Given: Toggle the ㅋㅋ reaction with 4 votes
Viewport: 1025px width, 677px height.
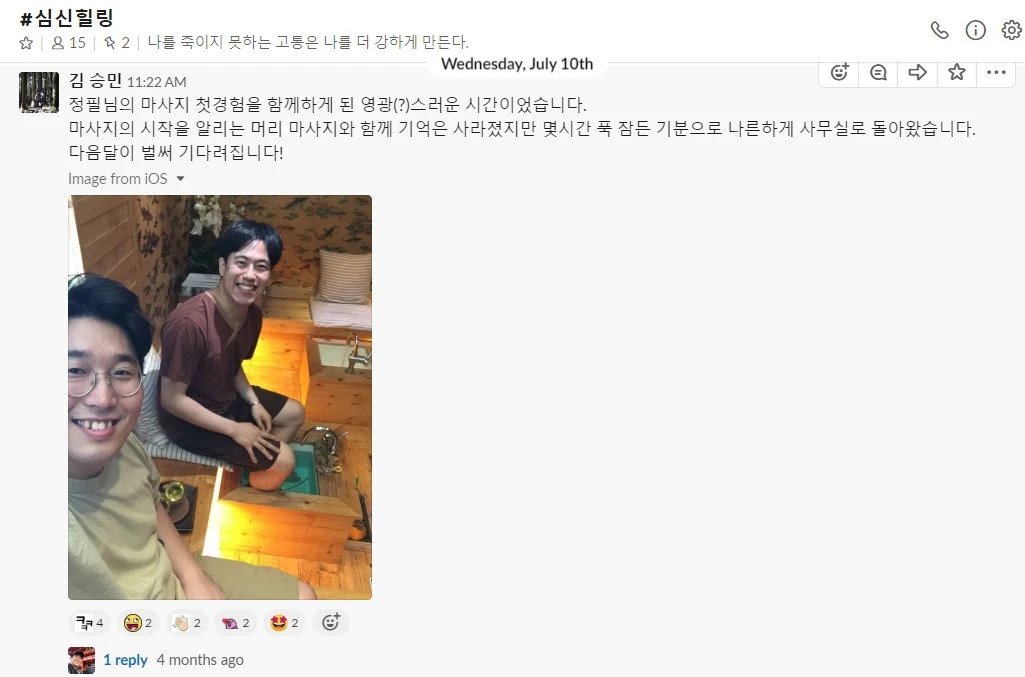Looking at the screenshot, I should click(x=90, y=623).
